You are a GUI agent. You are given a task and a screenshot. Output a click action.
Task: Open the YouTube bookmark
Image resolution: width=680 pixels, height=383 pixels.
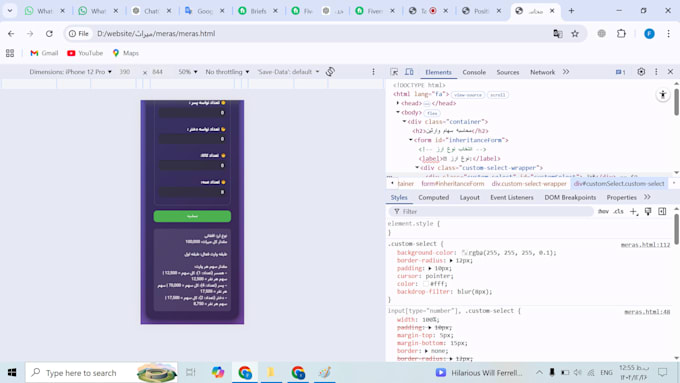tap(85, 53)
